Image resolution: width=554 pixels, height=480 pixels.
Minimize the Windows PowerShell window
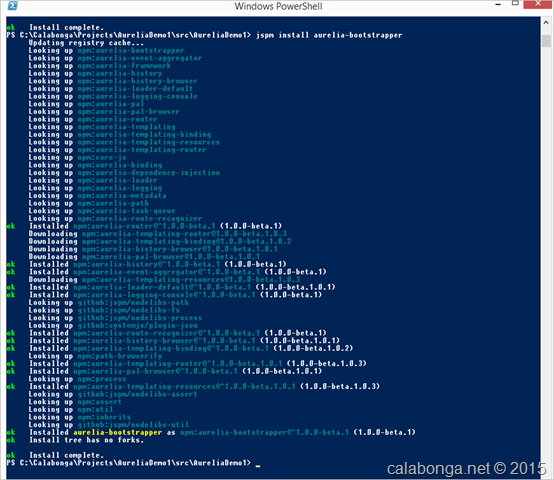498,5
